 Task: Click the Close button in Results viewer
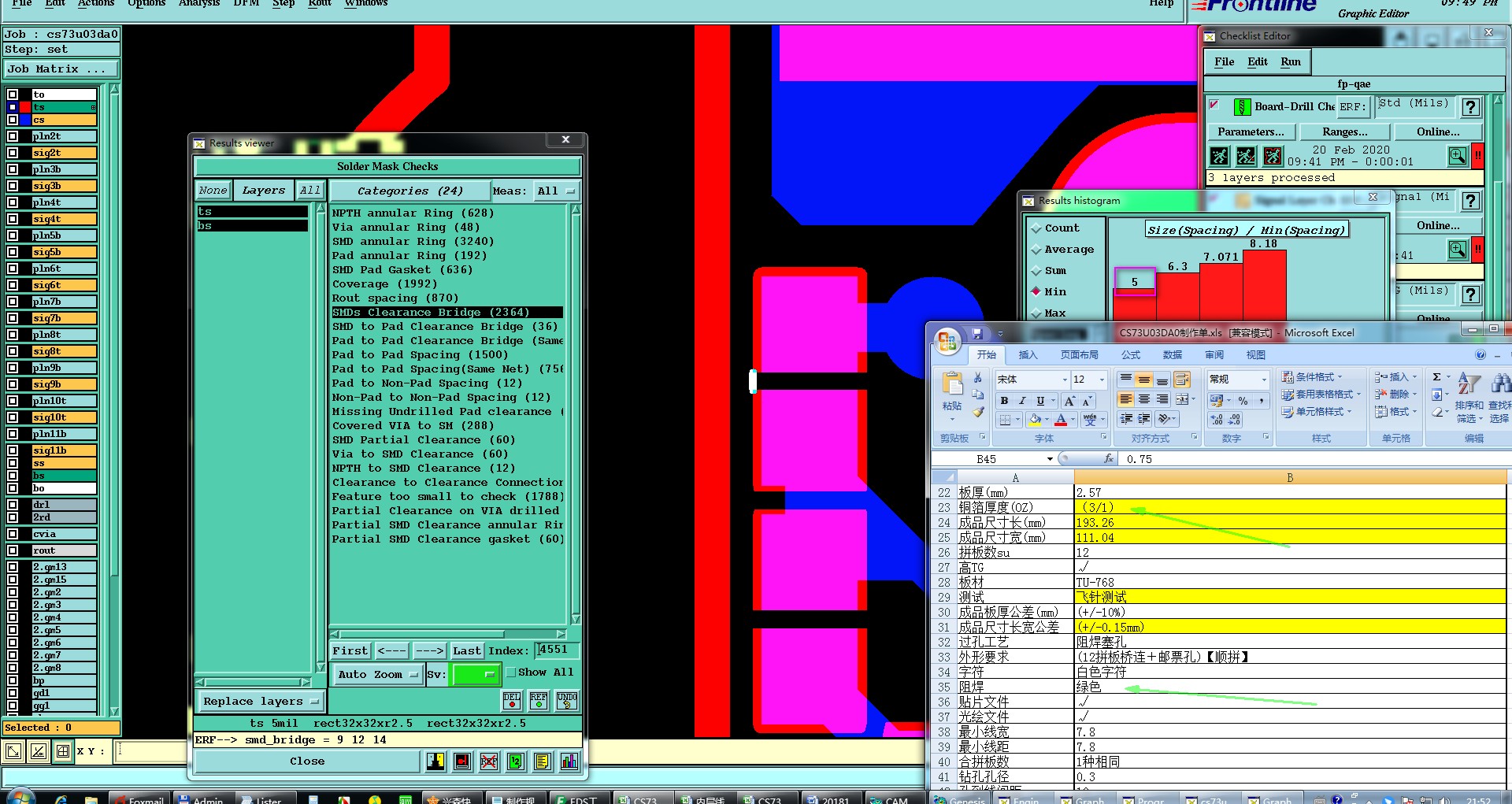(307, 761)
